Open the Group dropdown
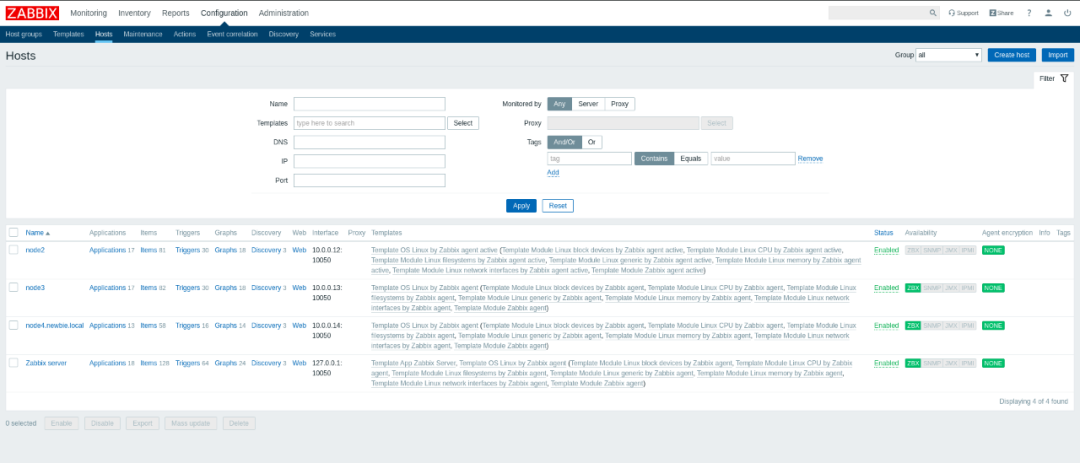 (x=948, y=55)
